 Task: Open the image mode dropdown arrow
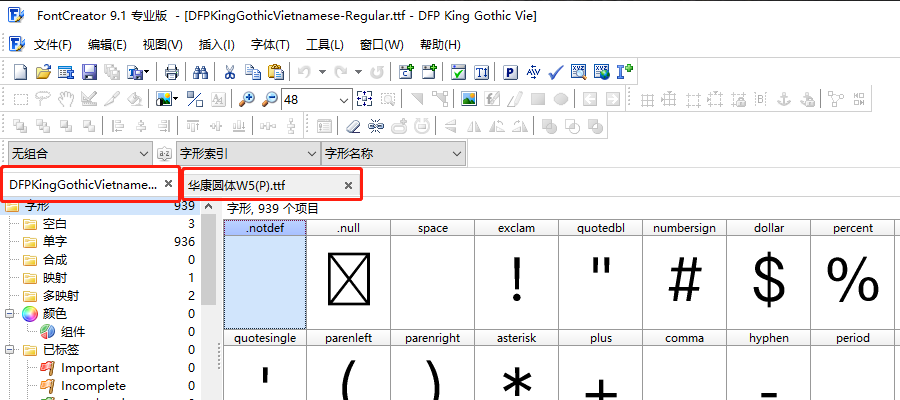pos(175,99)
